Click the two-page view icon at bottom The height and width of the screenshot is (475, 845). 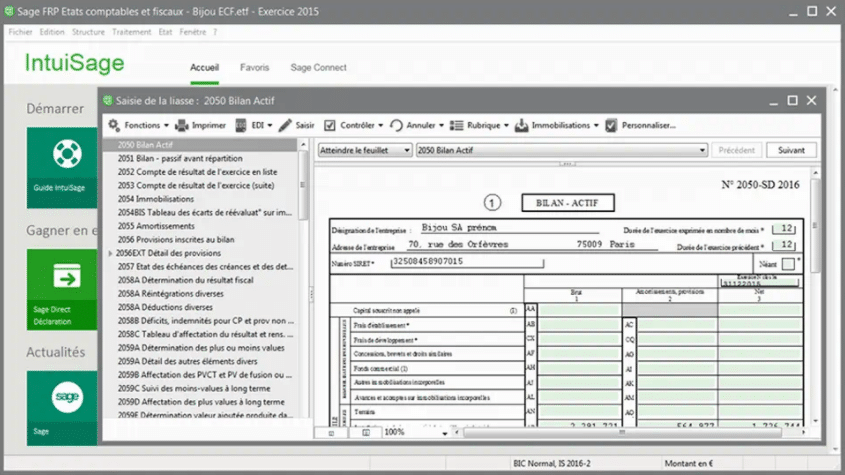pos(366,432)
